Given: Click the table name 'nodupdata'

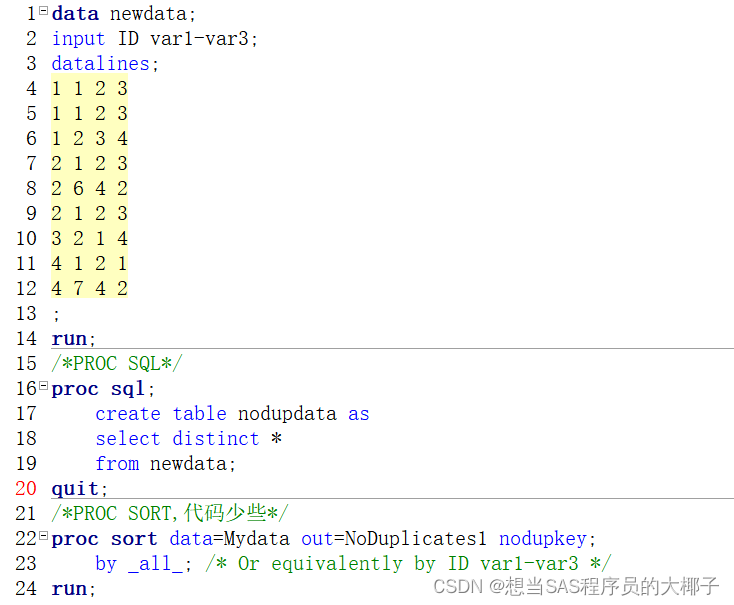Looking at the screenshot, I should 287,413.
